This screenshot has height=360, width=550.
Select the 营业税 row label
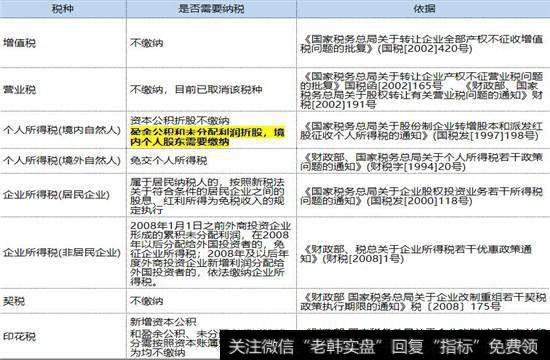point(19,89)
